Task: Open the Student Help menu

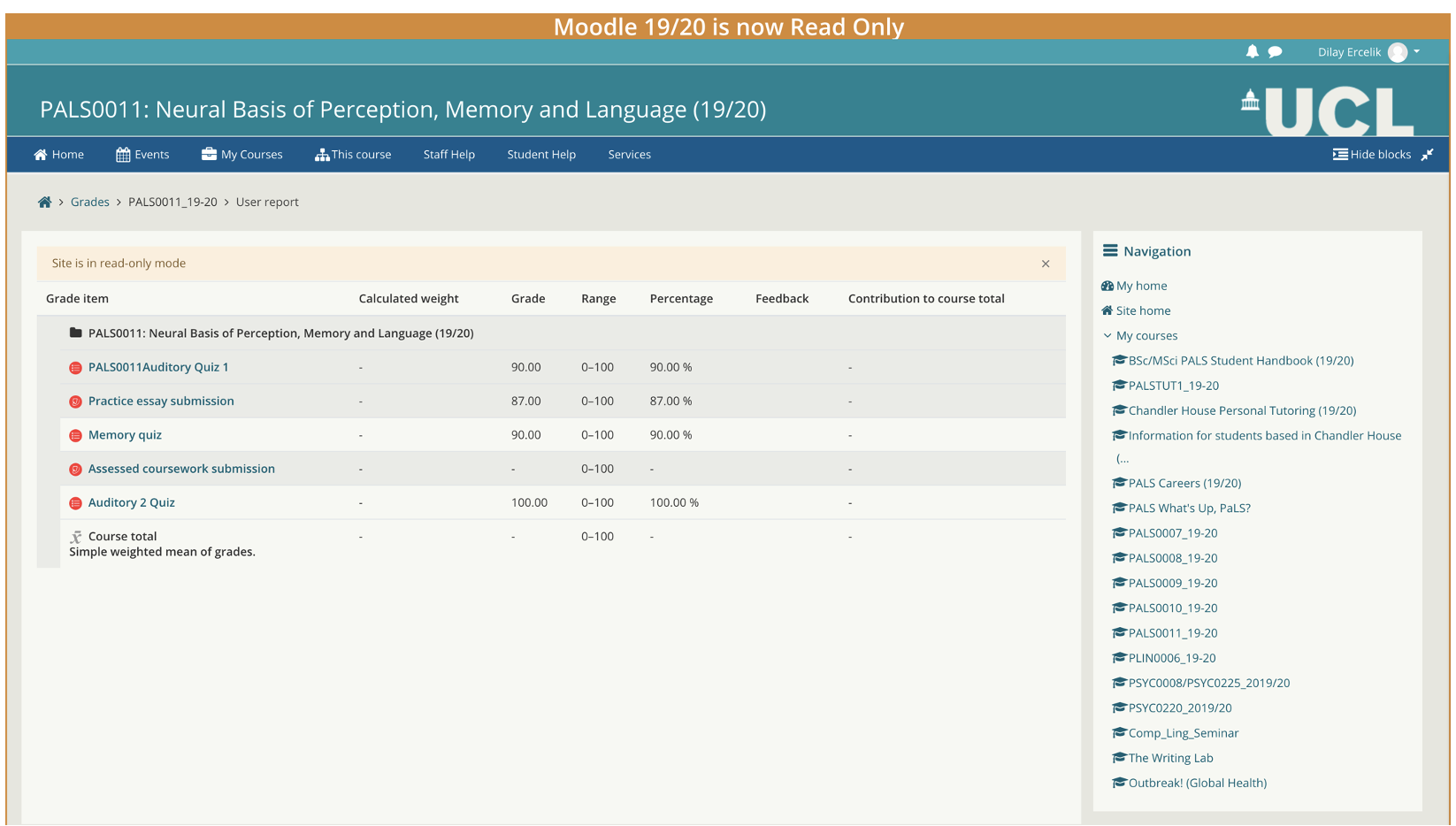Action: [541, 154]
